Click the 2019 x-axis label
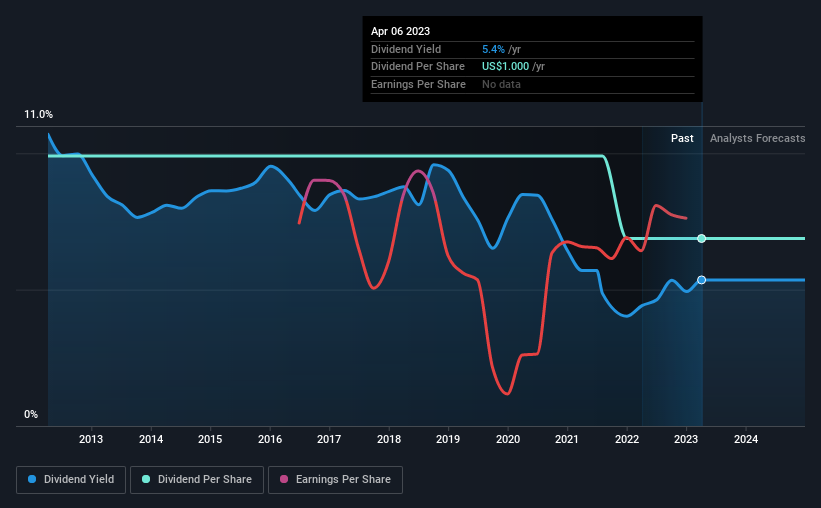This screenshot has width=821, height=508. (448, 439)
